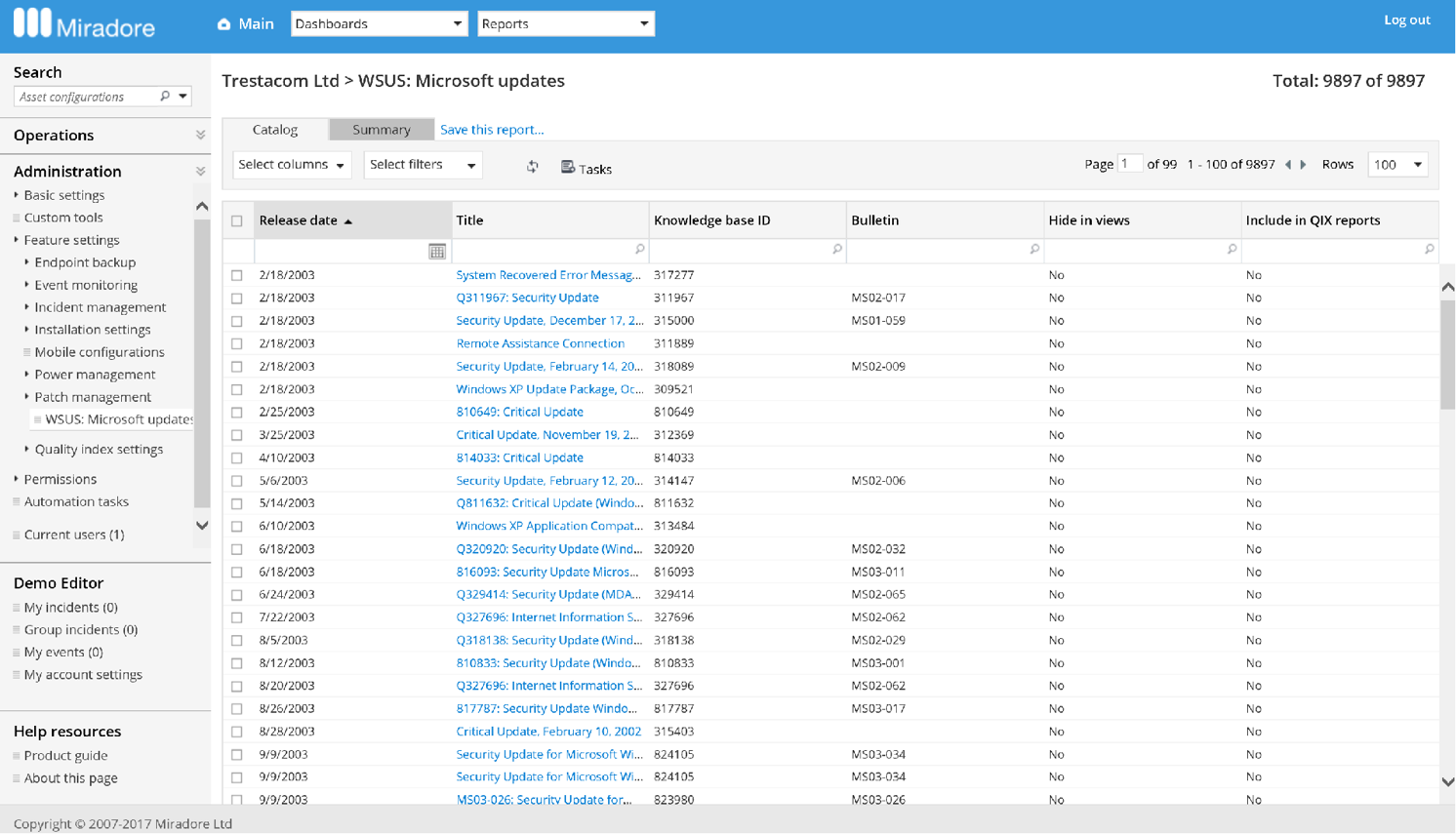Open Select filters dropdown
Image resolution: width=1456 pixels, height=834 pixels.
[x=423, y=165]
